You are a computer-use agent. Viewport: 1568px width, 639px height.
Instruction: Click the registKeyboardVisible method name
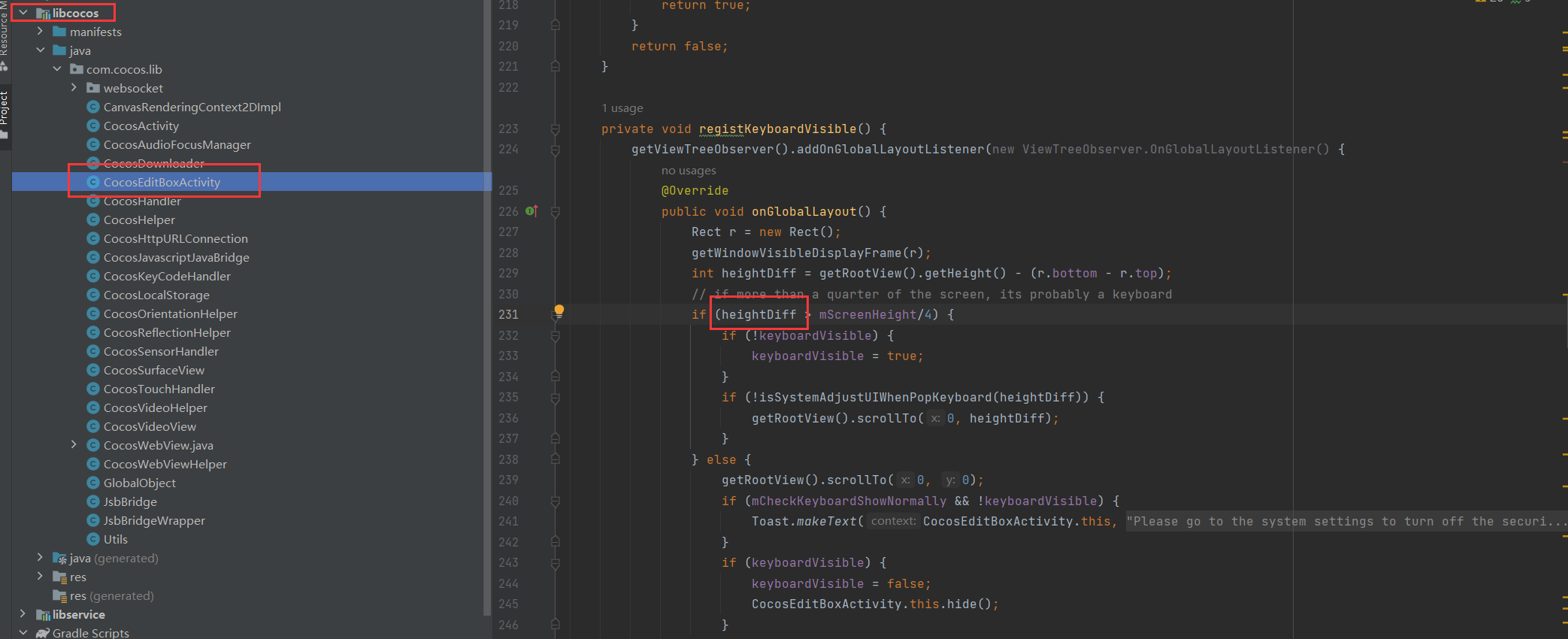coord(777,129)
